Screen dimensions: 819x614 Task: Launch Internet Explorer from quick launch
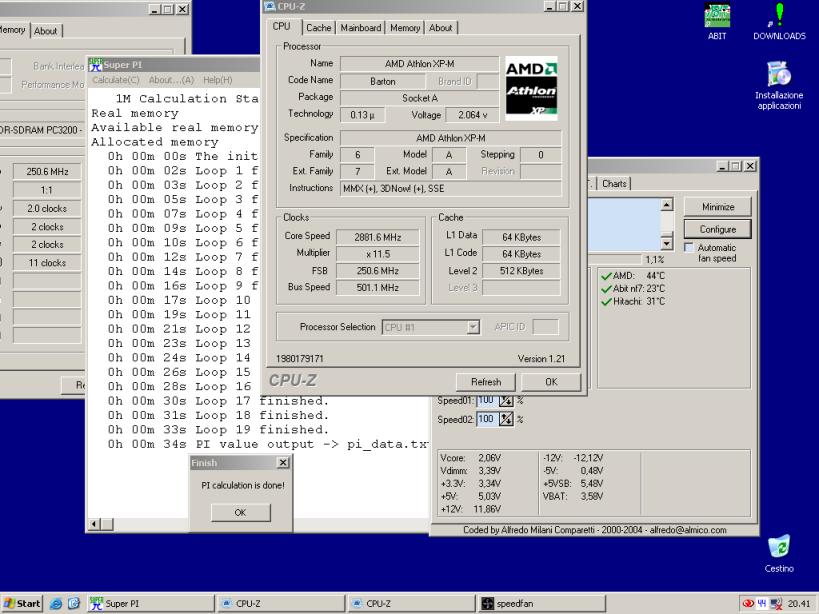(55, 604)
